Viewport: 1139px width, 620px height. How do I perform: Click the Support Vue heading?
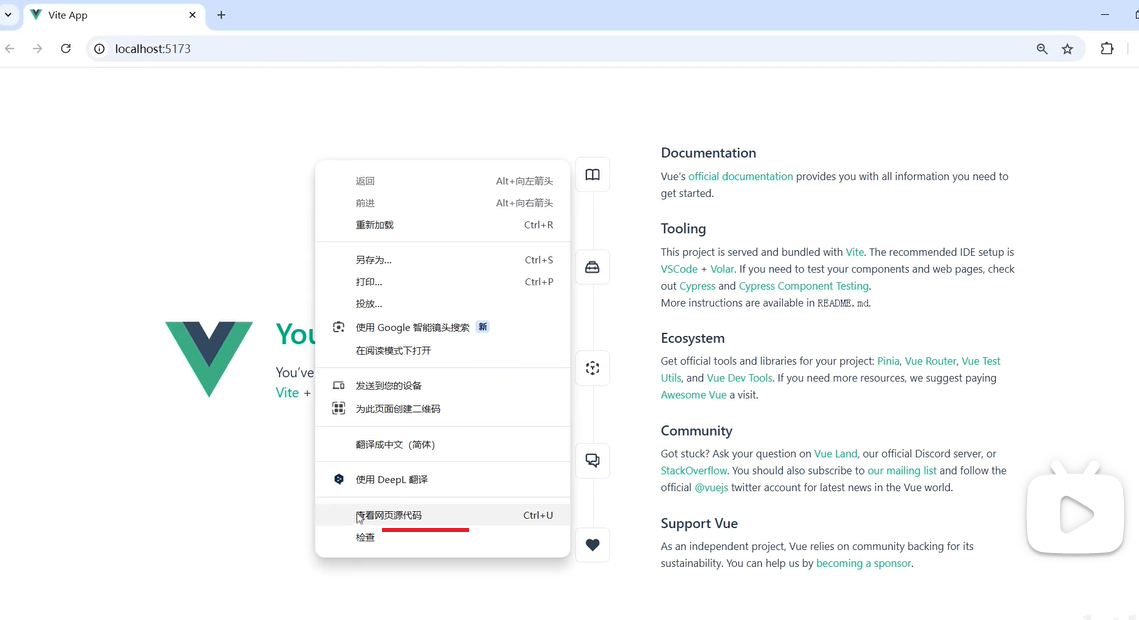click(699, 523)
